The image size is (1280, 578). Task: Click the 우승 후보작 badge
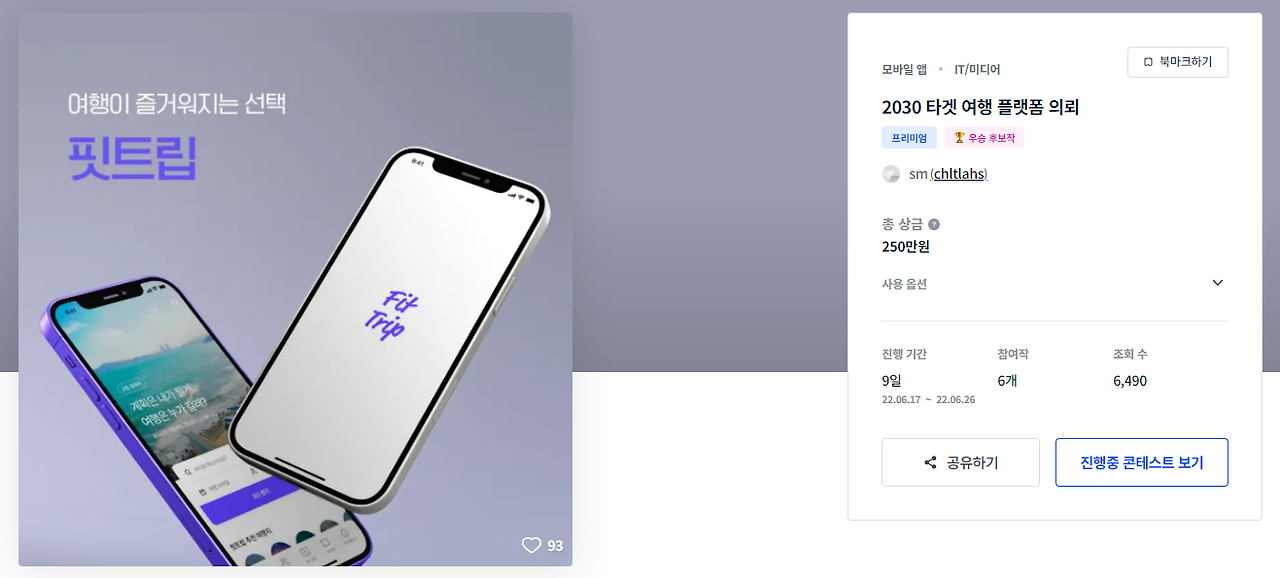984,138
